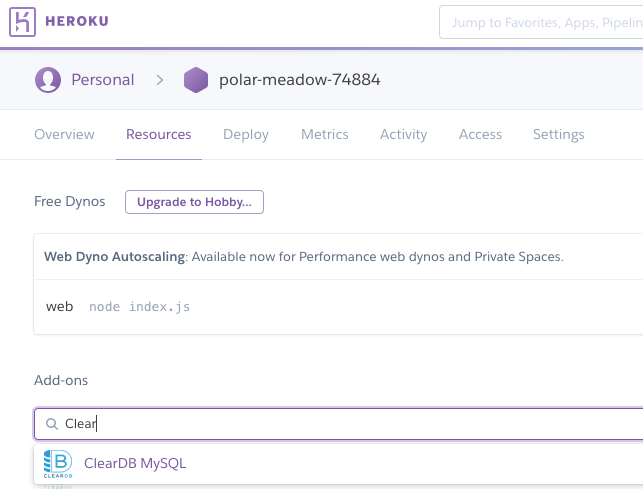The image size is (643, 489).
Task: Click the HEROKU wordmark text
Action: [x=77, y=21]
